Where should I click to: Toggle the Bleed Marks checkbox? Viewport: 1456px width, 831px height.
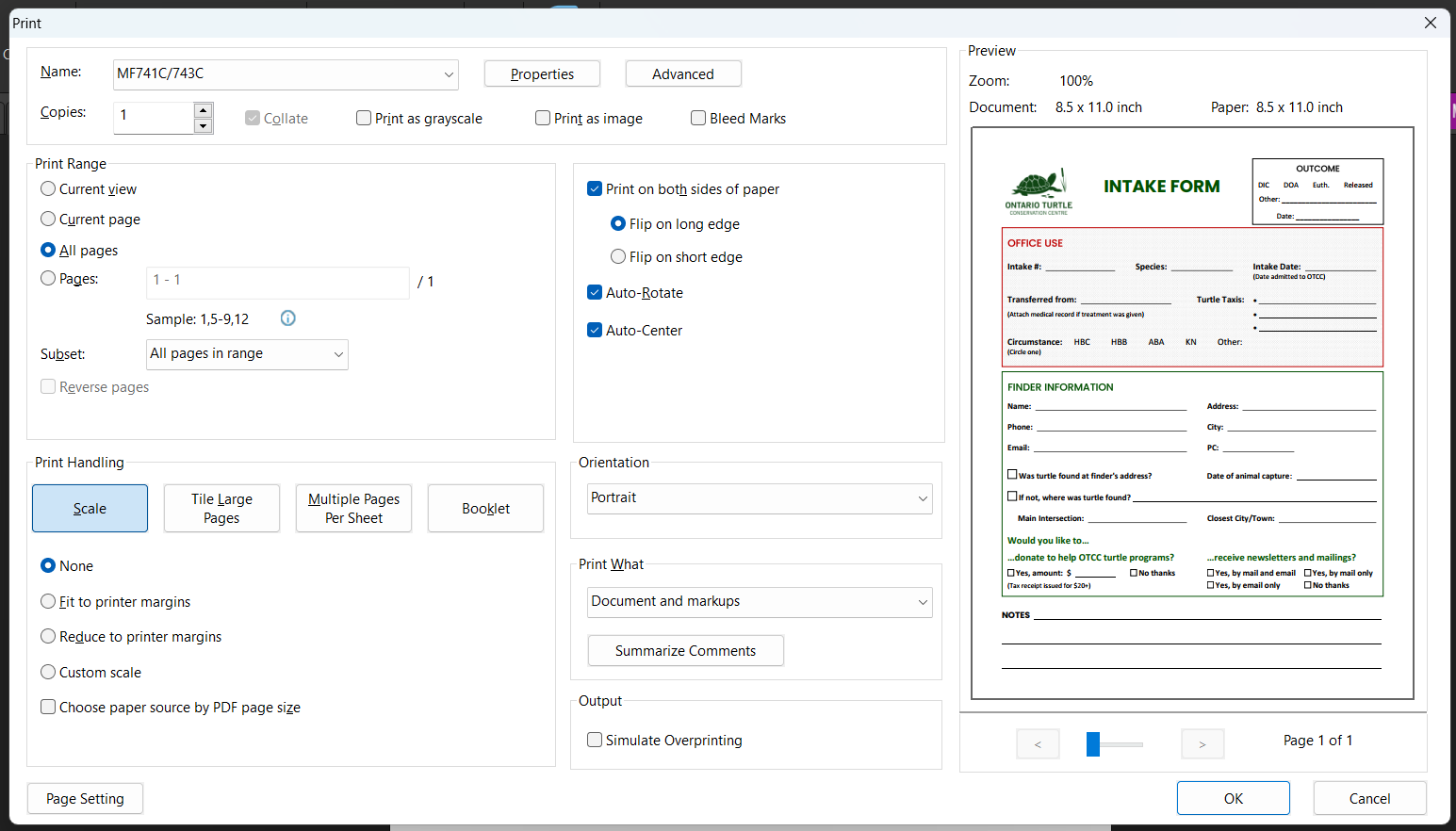pyautogui.click(x=698, y=119)
